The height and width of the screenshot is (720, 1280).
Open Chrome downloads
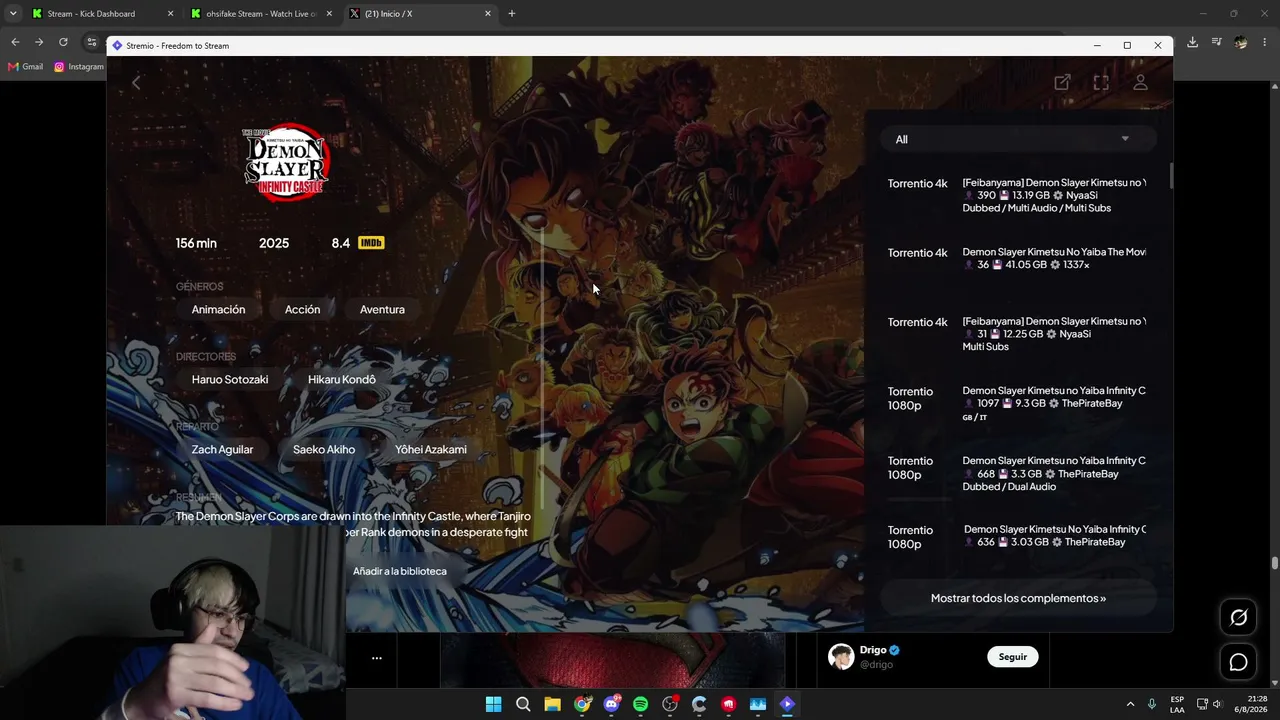pyautogui.click(x=1192, y=42)
